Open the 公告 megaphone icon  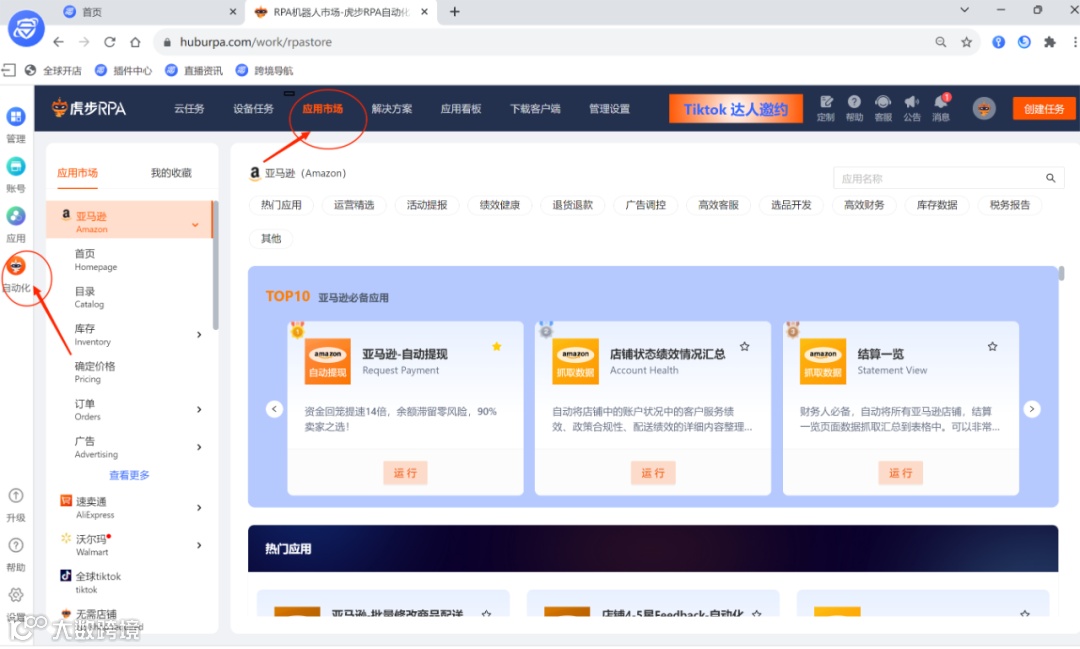tap(912, 102)
